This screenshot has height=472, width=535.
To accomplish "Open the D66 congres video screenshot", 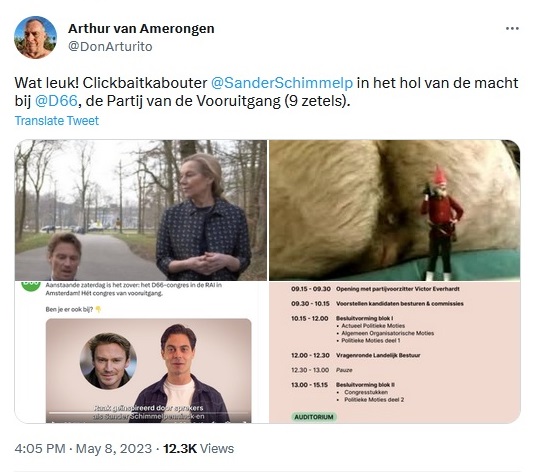I will coord(141,352).
